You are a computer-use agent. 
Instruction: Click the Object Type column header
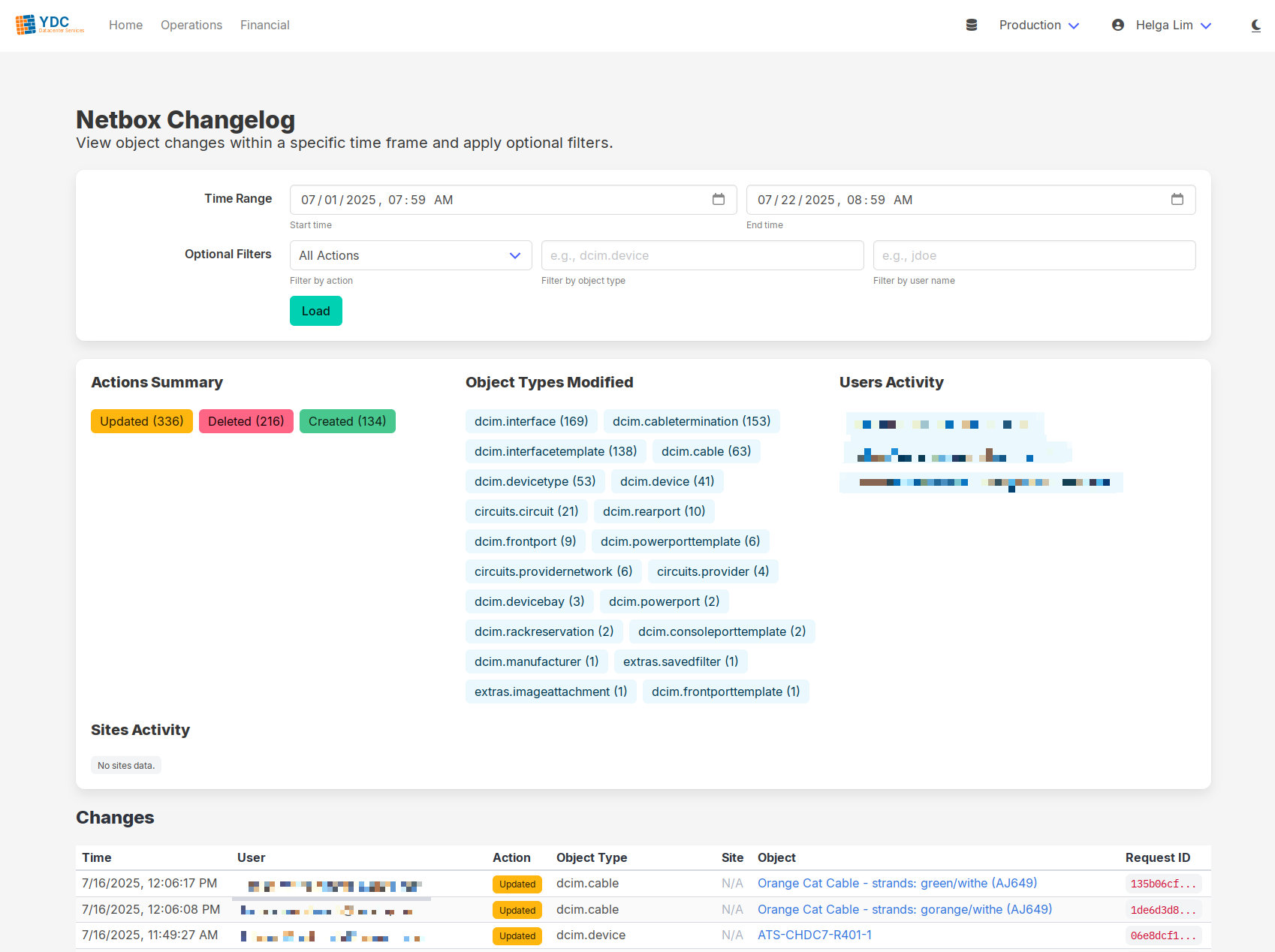[x=592, y=857]
